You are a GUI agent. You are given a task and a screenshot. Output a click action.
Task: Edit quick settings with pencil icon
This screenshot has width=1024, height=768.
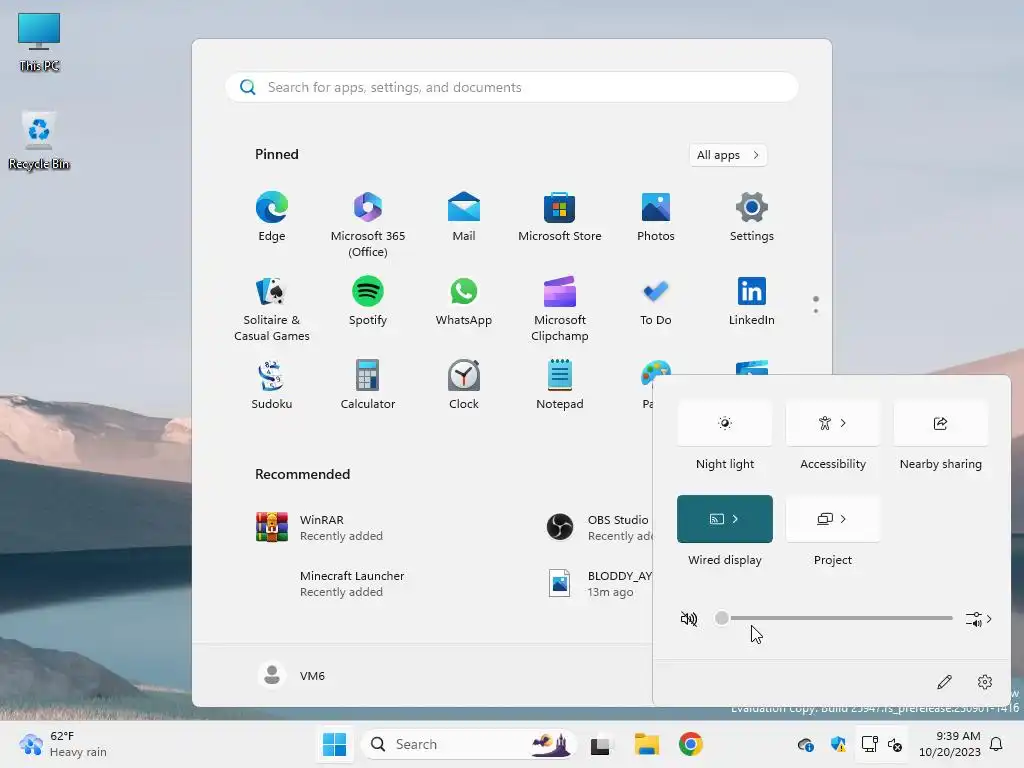944,682
